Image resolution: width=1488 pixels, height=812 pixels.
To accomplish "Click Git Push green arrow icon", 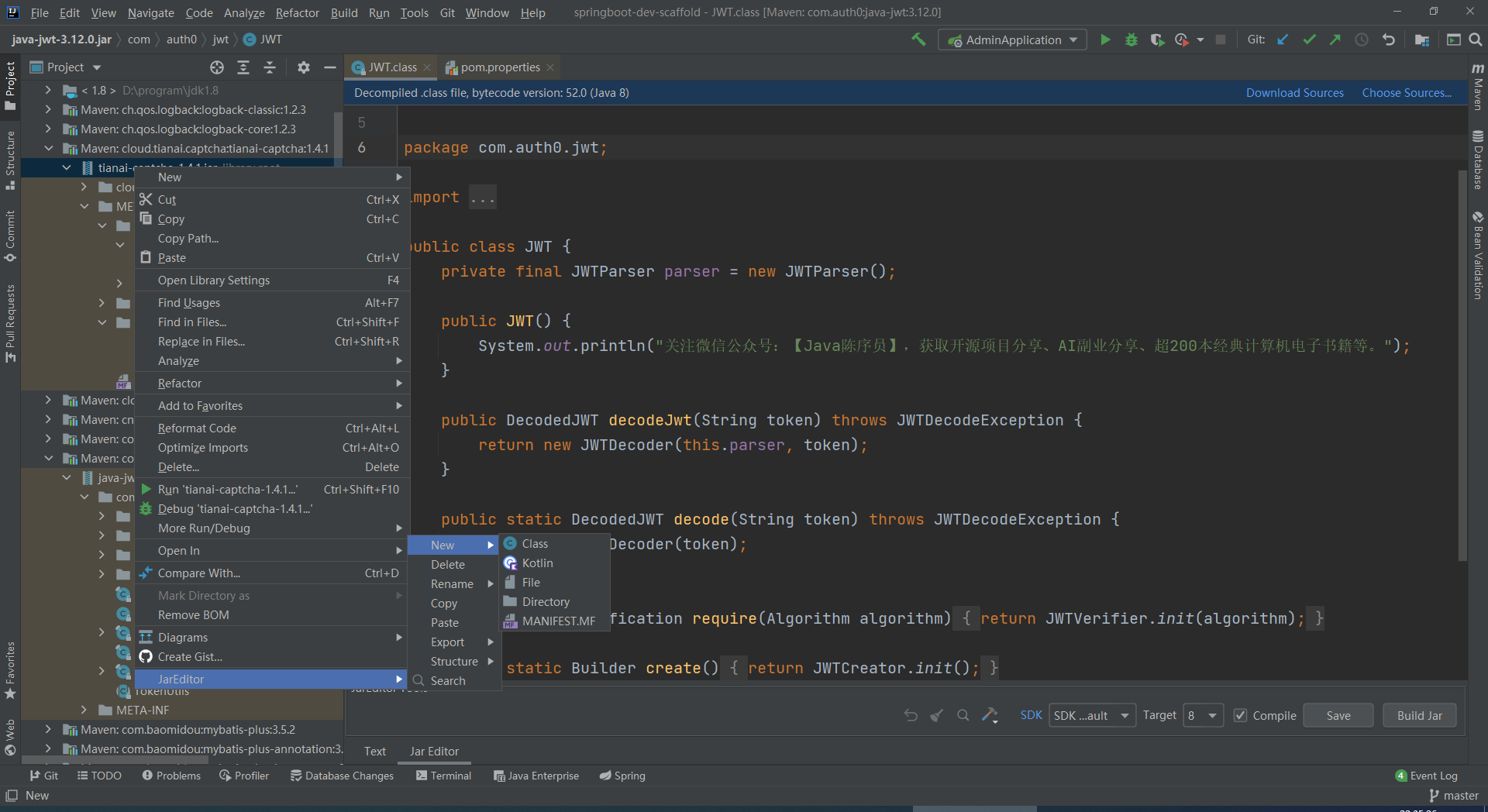I will pos(1335,40).
